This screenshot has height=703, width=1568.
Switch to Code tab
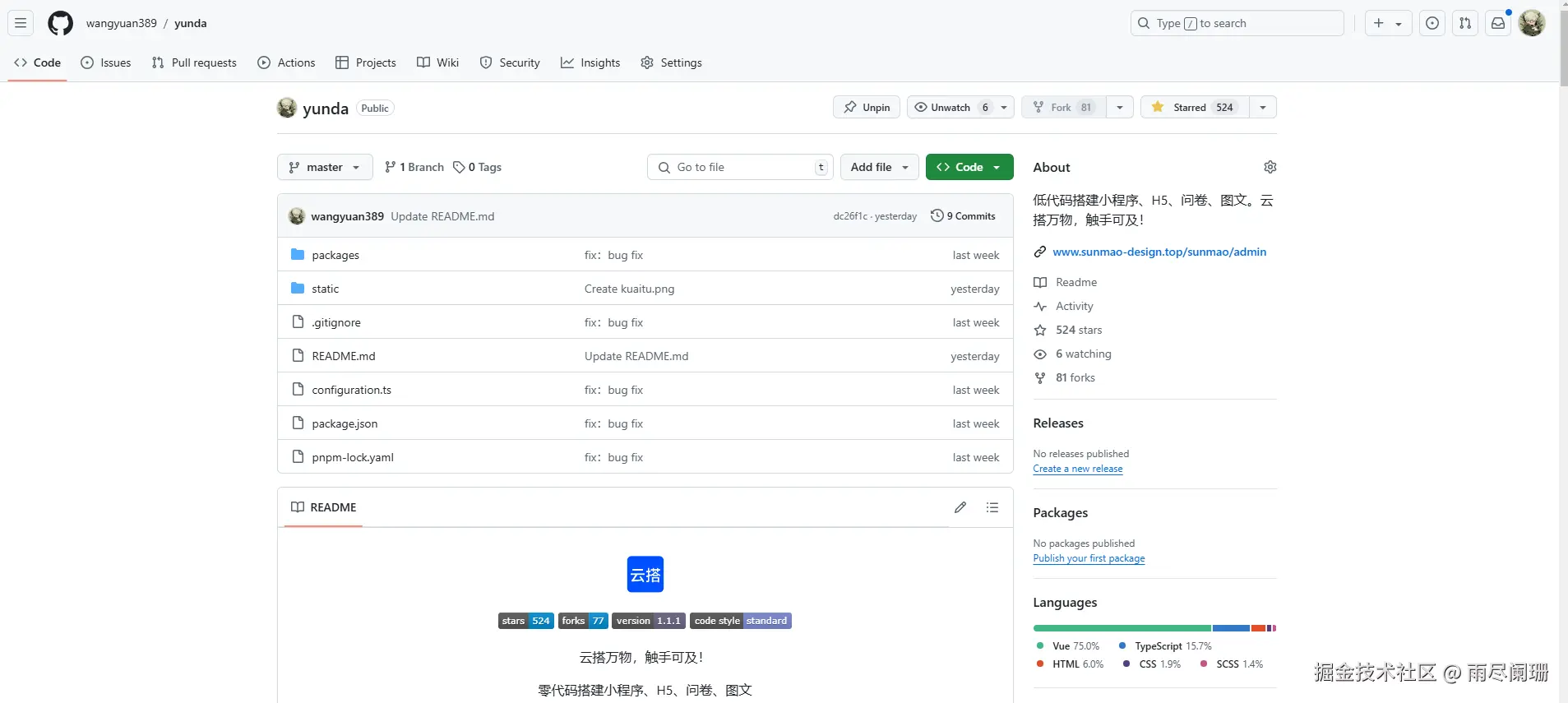tap(38, 62)
